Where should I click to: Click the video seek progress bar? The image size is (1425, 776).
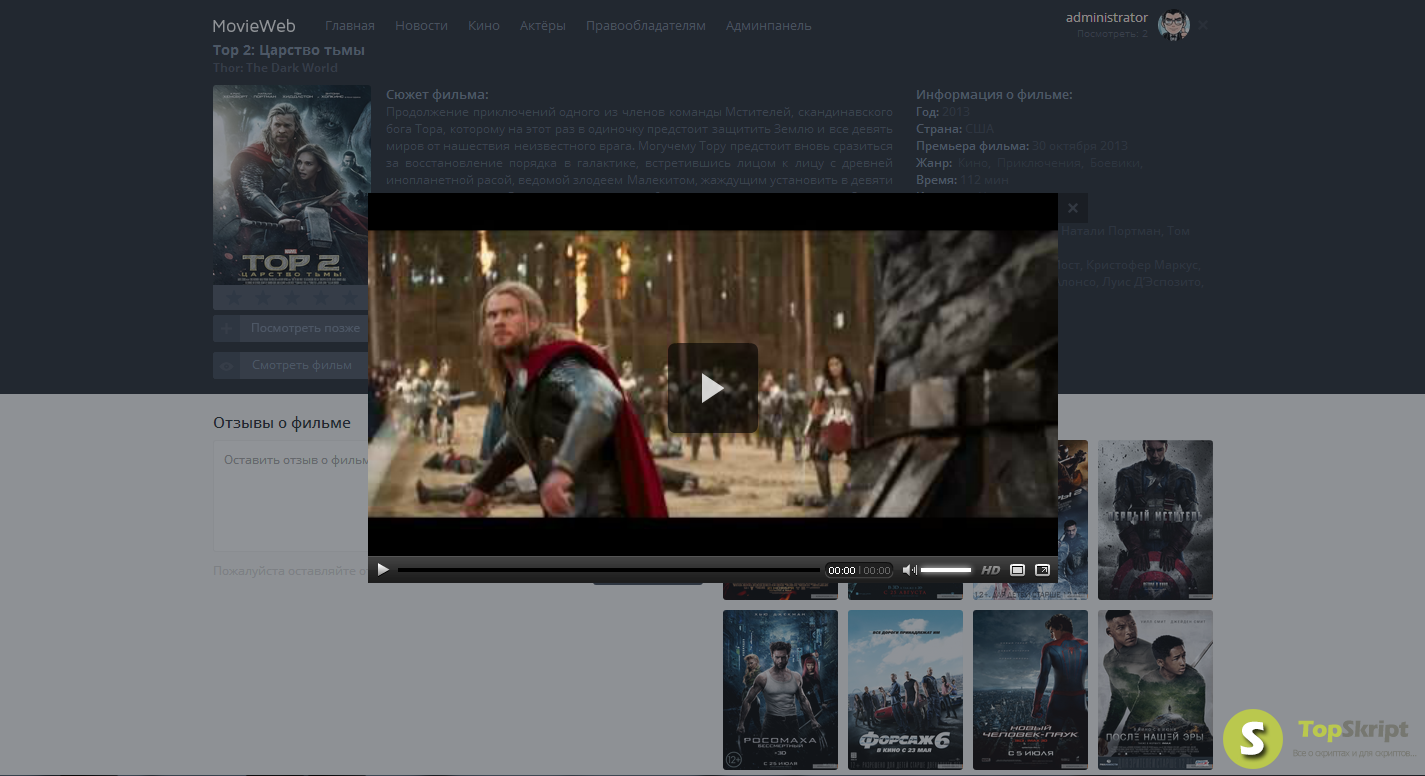pyautogui.click(x=609, y=570)
